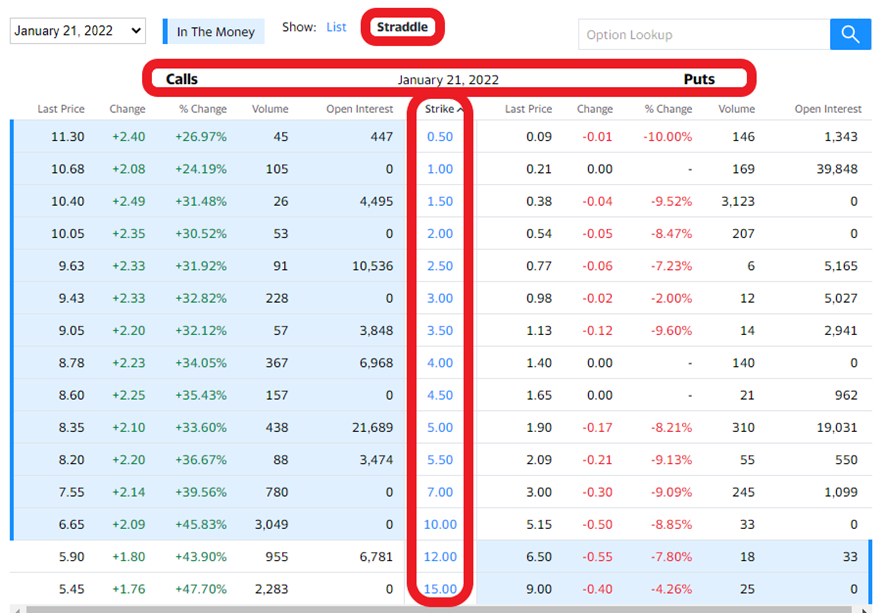Open the 5.00 strike link
This screenshot has height=613, width=886.
tap(440, 427)
